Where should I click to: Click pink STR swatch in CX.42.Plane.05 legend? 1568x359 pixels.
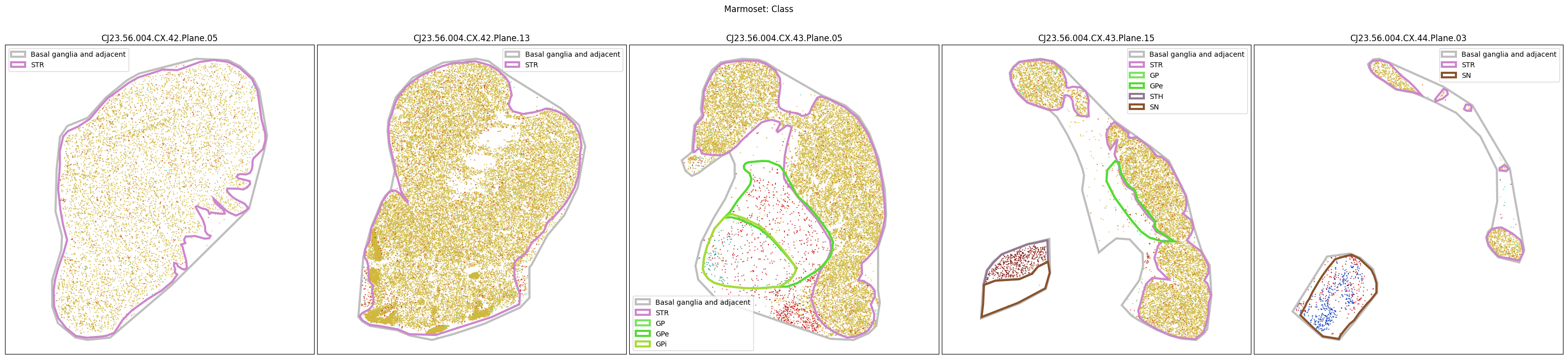click(18, 65)
